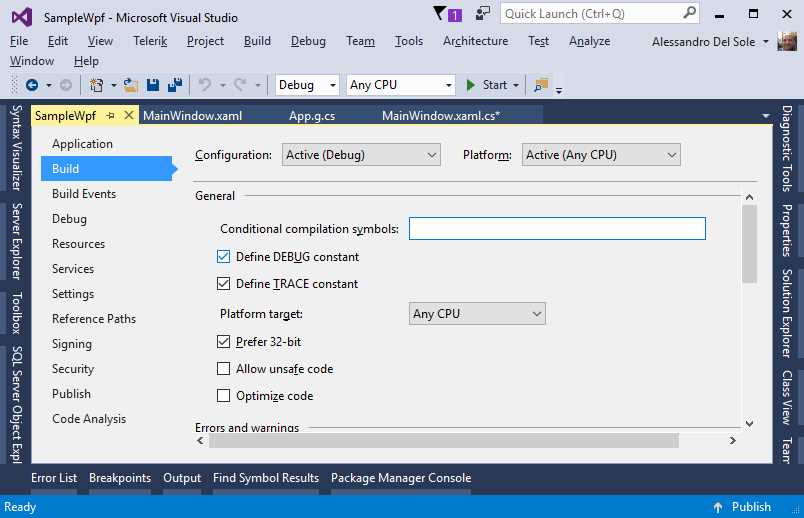Open the notifications flag icon
The height and width of the screenshot is (518, 804).
click(439, 13)
